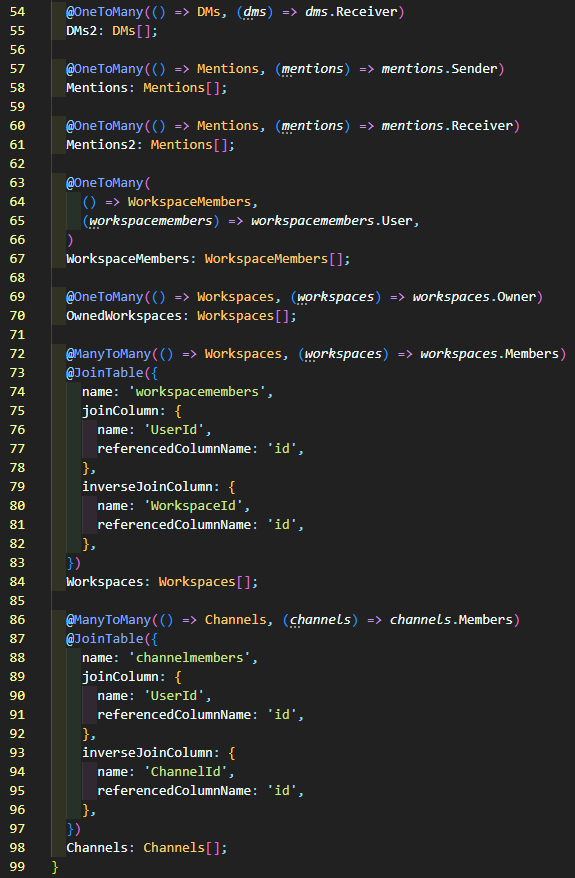The image size is (575, 878).
Task: Click 'UserId' string on line 90
Action: coord(174,697)
